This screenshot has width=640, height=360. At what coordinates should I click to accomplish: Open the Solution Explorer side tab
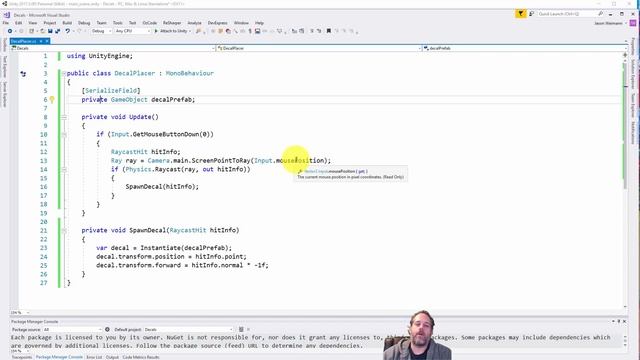point(633,74)
